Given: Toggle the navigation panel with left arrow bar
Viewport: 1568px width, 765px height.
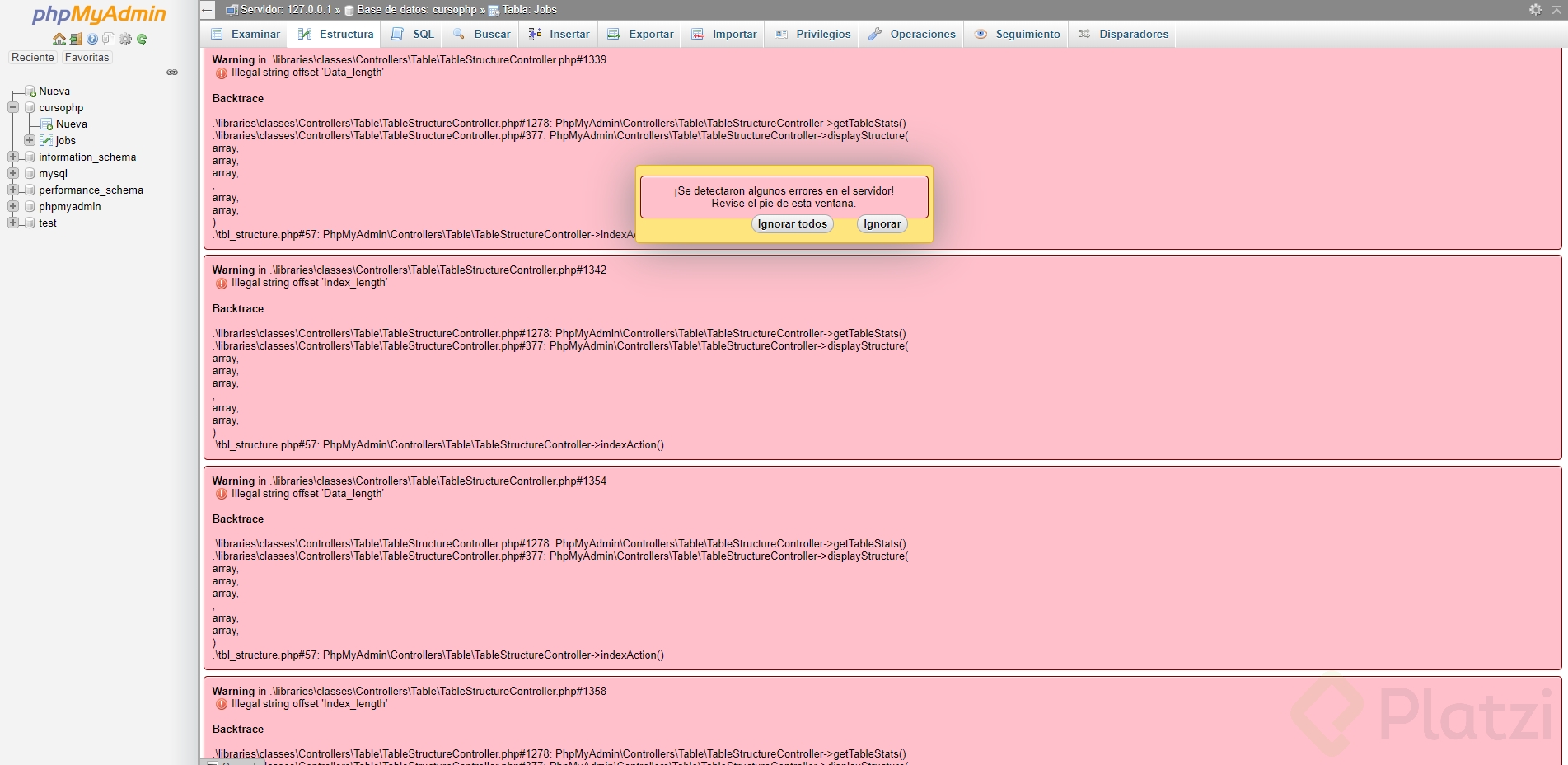Looking at the screenshot, I should pyautogui.click(x=205, y=11).
